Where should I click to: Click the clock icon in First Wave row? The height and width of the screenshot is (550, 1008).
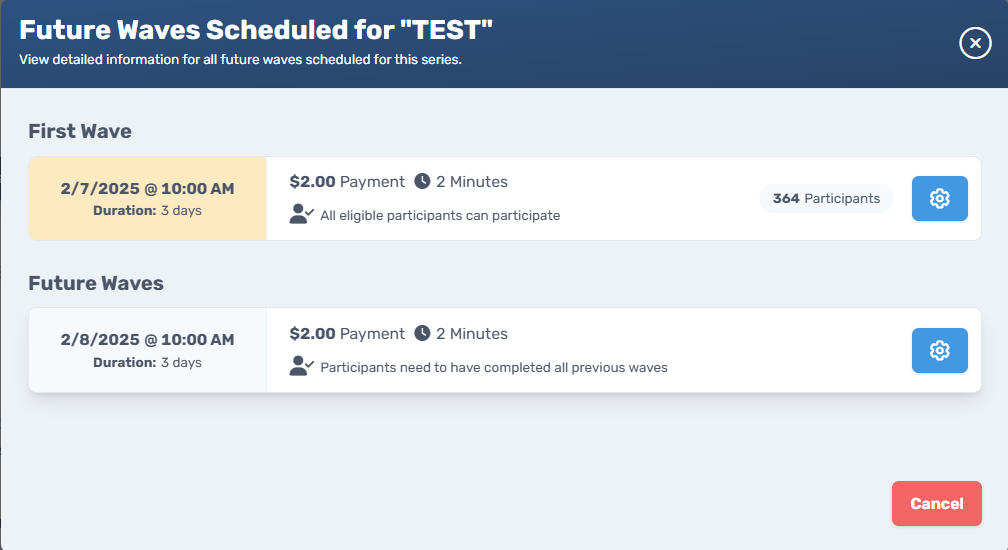coord(422,181)
